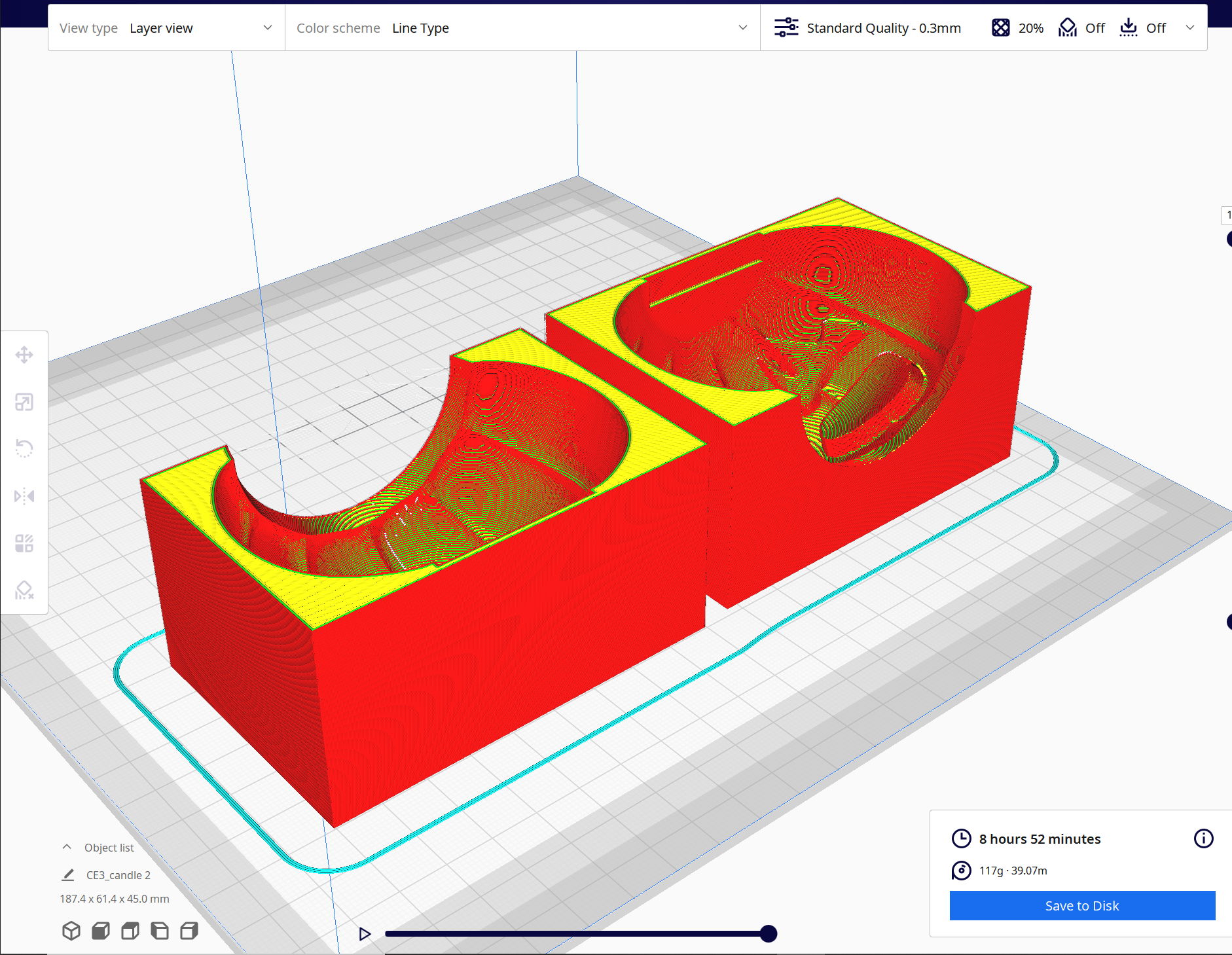Click the 187.4 x 61.4 x 45.0 mm dimensions

click(x=115, y=899)
